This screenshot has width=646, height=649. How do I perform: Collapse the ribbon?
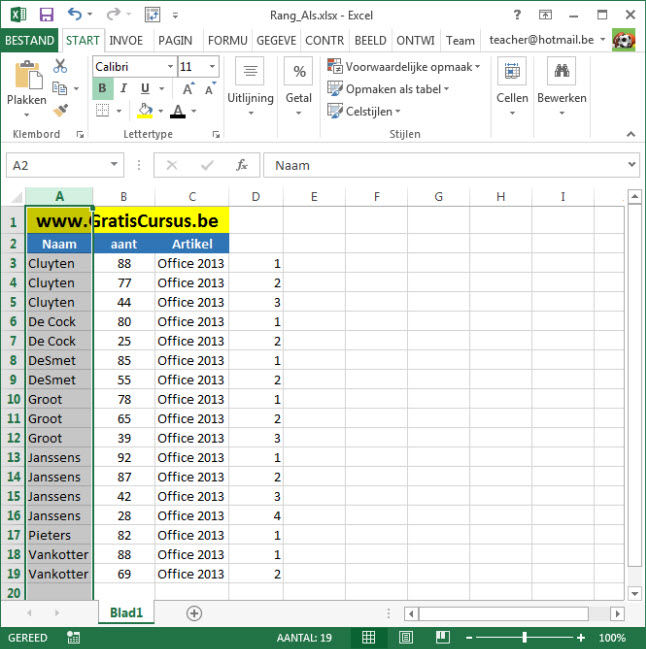[631, 134]
